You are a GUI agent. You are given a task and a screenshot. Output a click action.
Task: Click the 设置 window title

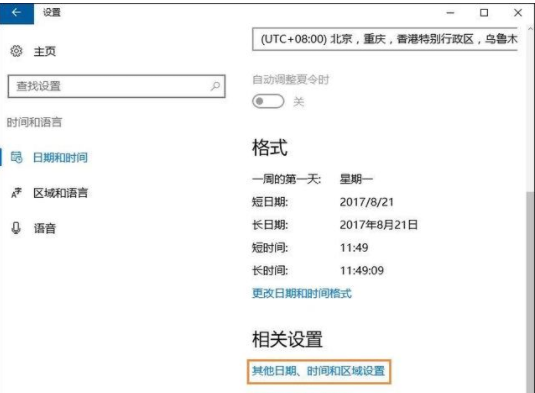coord(52,13)
